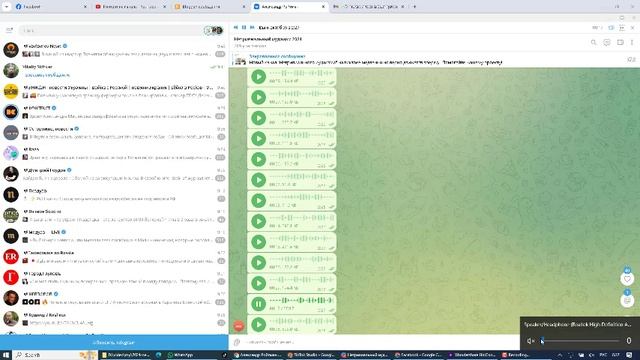Skip to next track in top audio player
The width and height of the screenshot is (640, 360).
click(252, 27)
